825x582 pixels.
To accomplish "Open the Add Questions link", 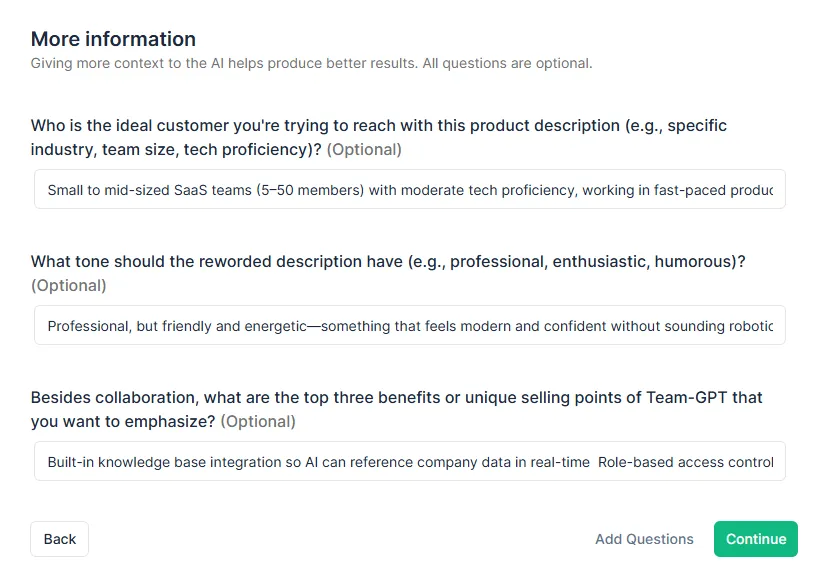I will (644, 539).
